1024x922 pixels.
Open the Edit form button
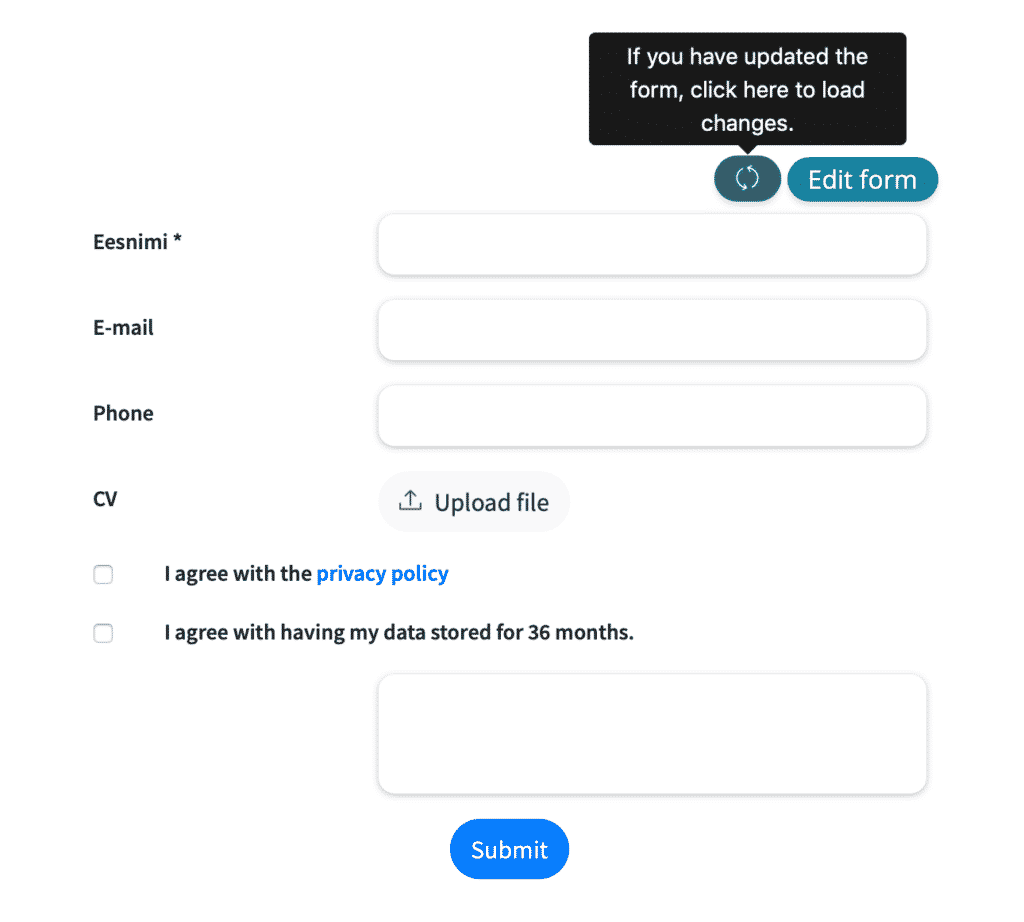pyautogui.click(x=862, y=180)
